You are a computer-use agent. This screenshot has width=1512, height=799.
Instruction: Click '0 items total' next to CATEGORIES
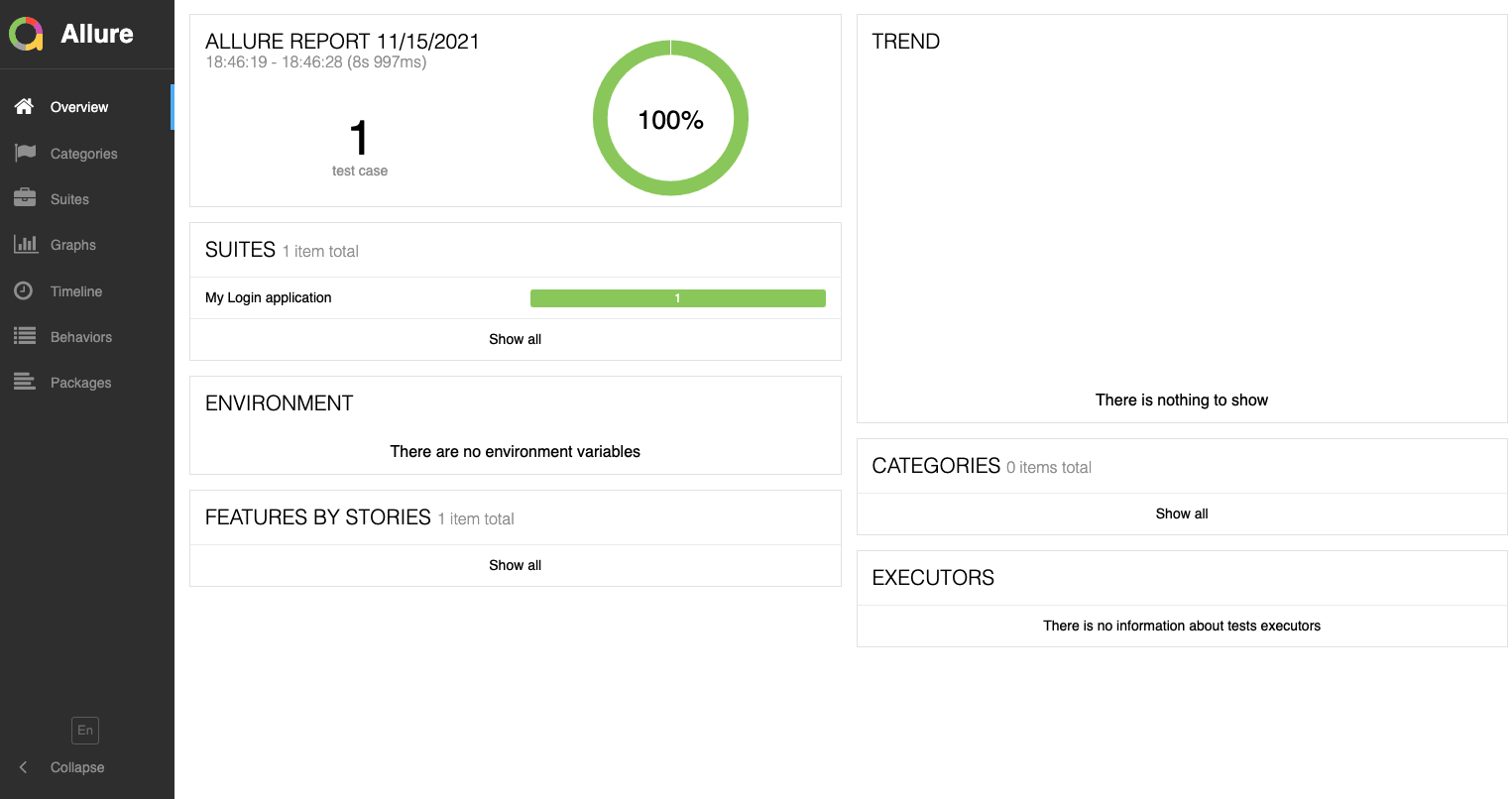[x=1049, y=468]
